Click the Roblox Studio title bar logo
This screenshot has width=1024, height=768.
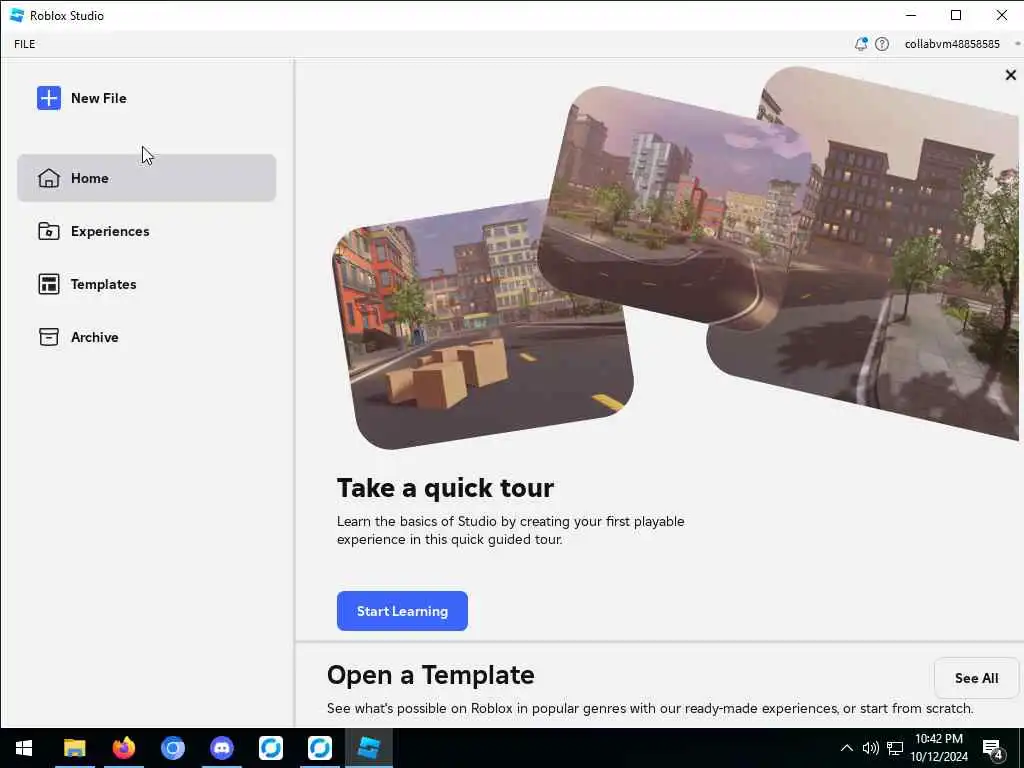click(x=17, y=15)
